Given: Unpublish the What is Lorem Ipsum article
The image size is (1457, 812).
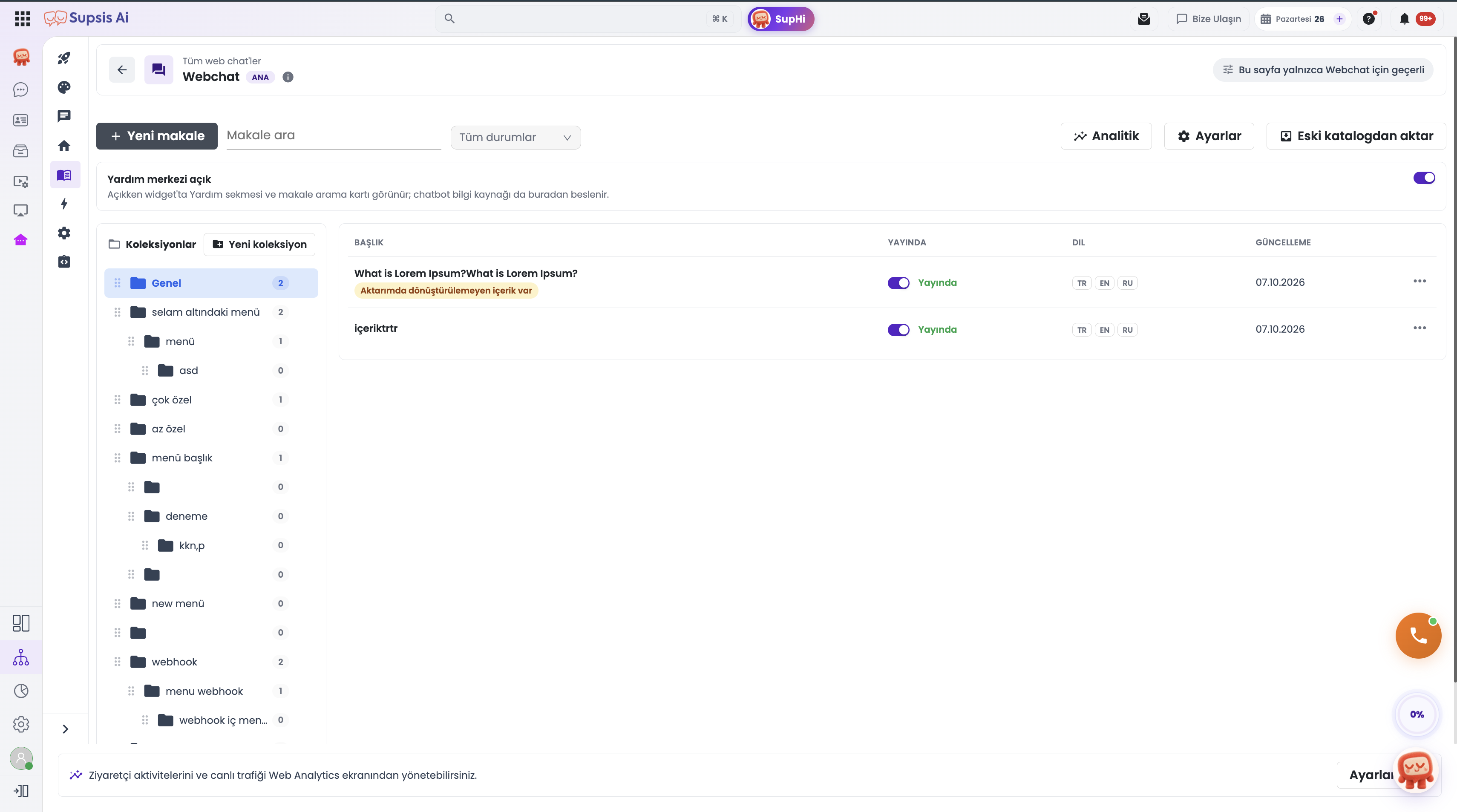Looking at the screenshot, I should tap(898, 283).
